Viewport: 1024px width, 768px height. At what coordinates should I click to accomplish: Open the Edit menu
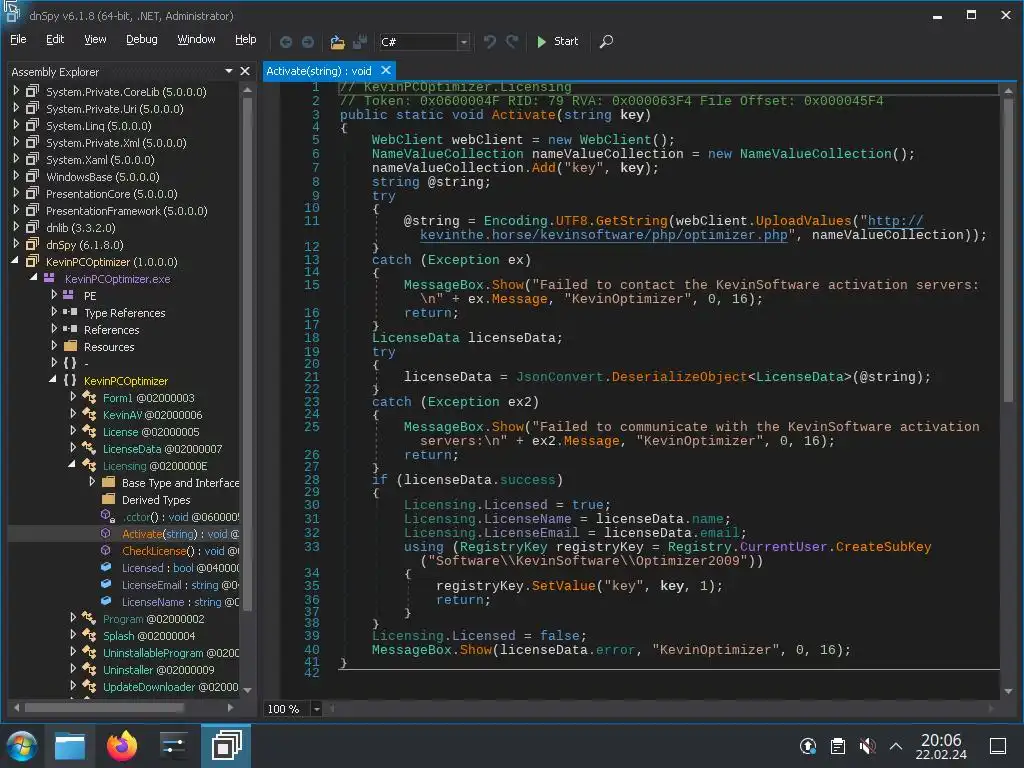tap(55, 40)
